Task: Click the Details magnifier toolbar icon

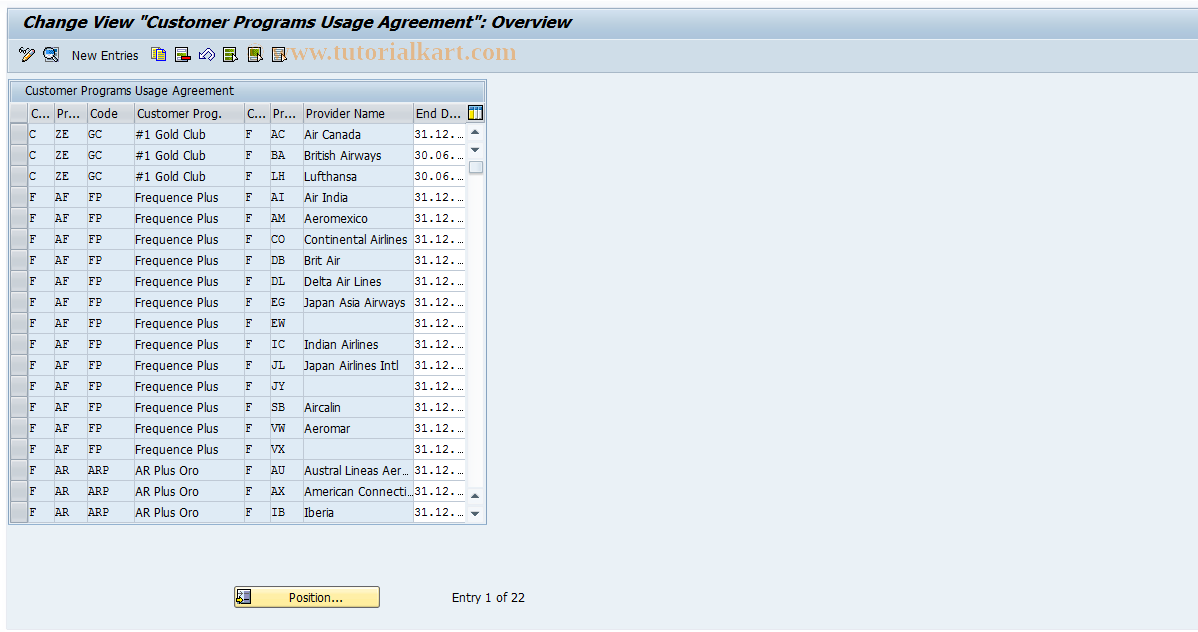Action: pyautogui.click(x=51, y=54)
